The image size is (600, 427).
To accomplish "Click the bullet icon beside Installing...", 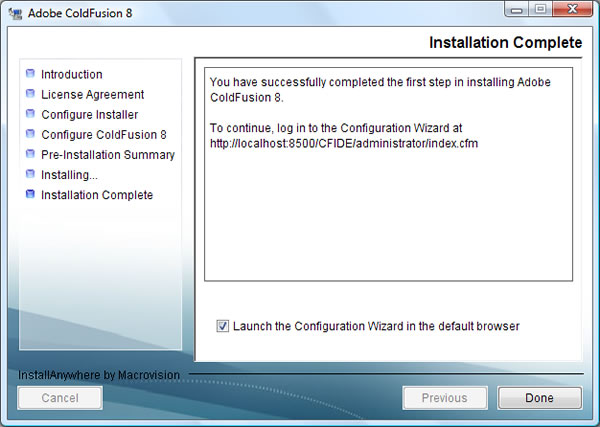I will click(30, 174).
